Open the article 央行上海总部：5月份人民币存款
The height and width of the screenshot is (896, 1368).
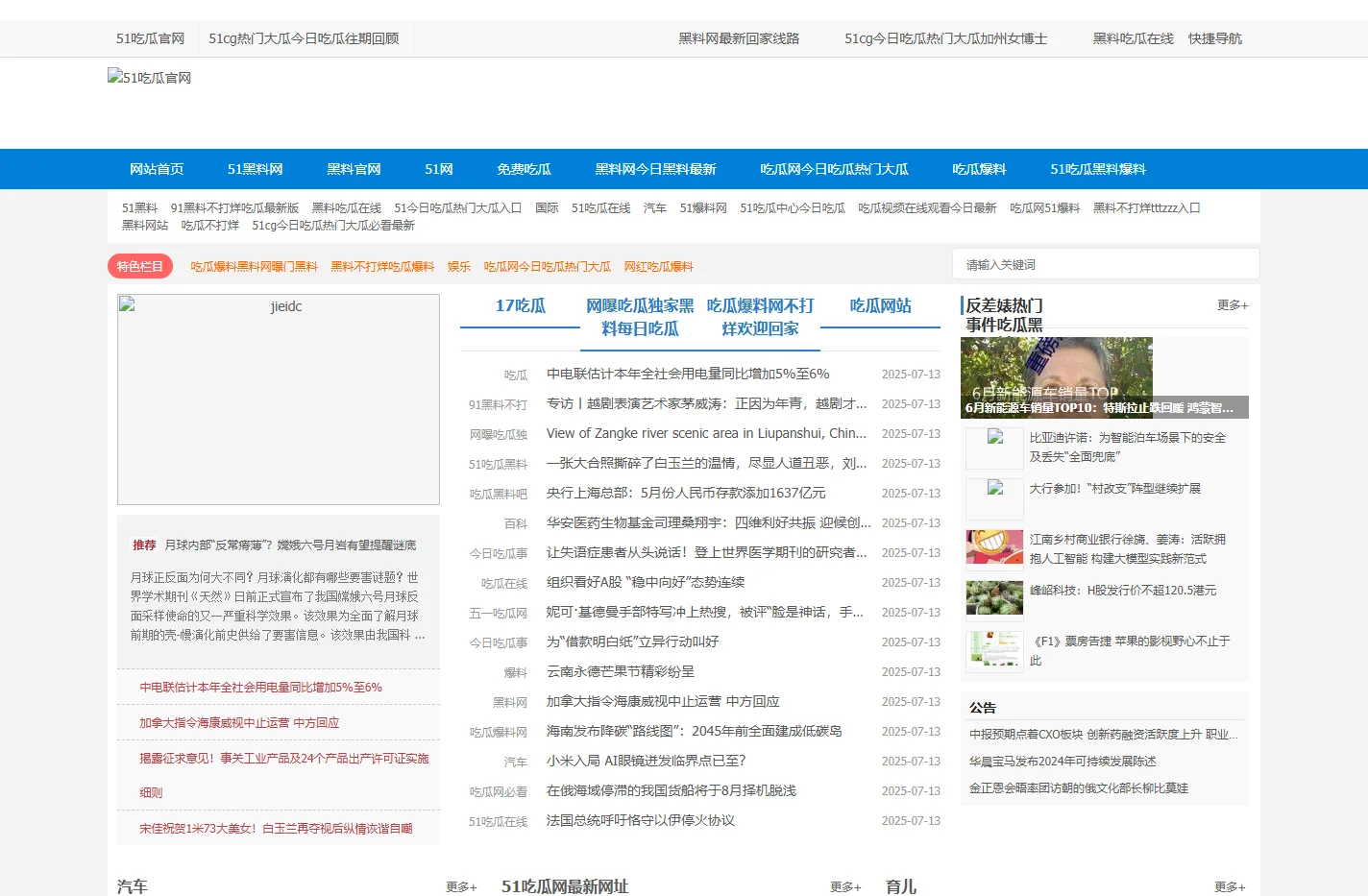click(686, 494)
